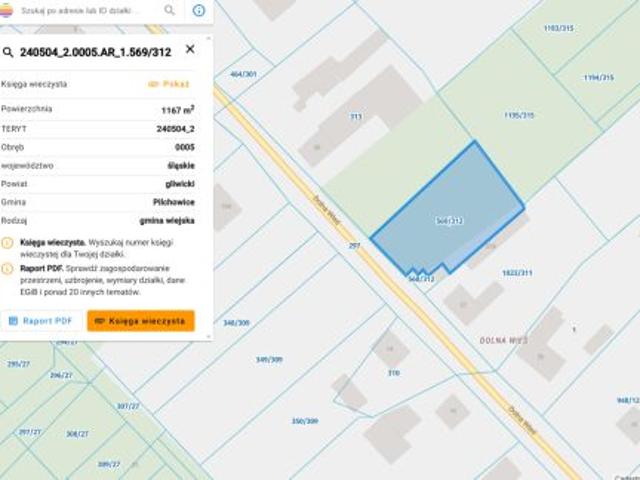Click parcel label 350/309 on the map
Image resolution: width=640 pixels, height=480 pixels.
tap(304, 421)
